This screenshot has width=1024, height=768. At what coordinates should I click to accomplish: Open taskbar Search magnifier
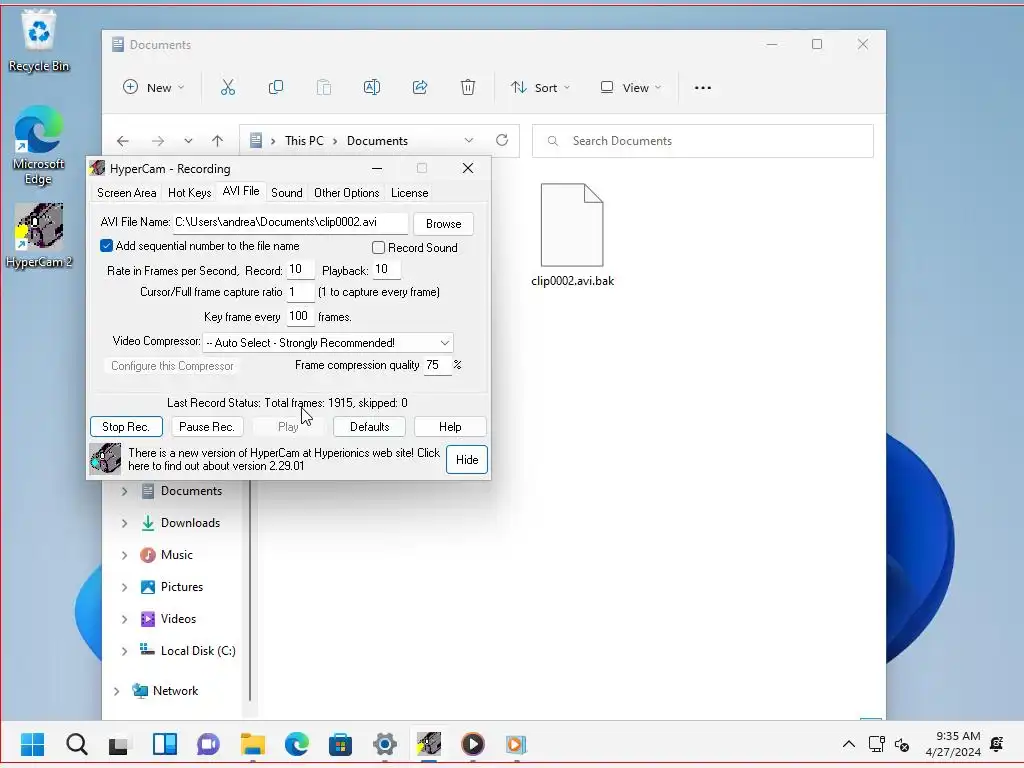(x=76, y=744)
